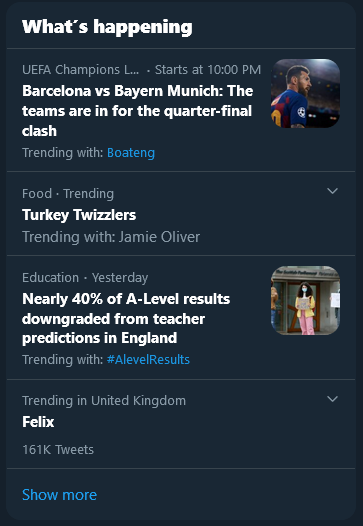363x526 pixels.
Task: Open the Messi thumbnail for Barcelona match
Action: pyautogui.click(x=305, y=93)
